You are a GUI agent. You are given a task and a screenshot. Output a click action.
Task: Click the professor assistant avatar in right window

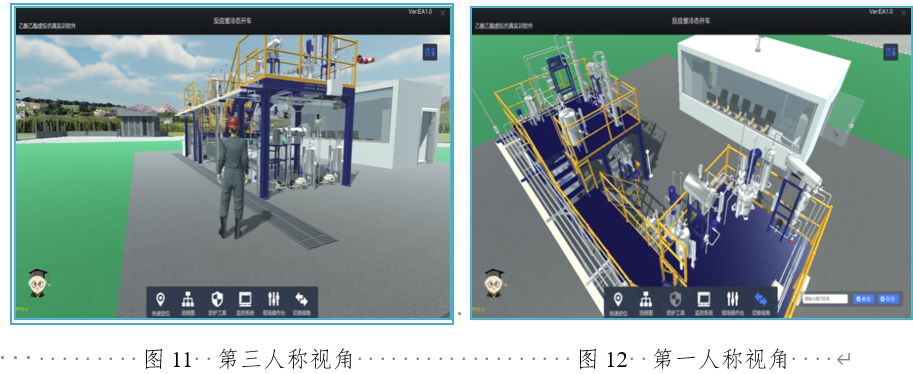(x=496, y=283)
